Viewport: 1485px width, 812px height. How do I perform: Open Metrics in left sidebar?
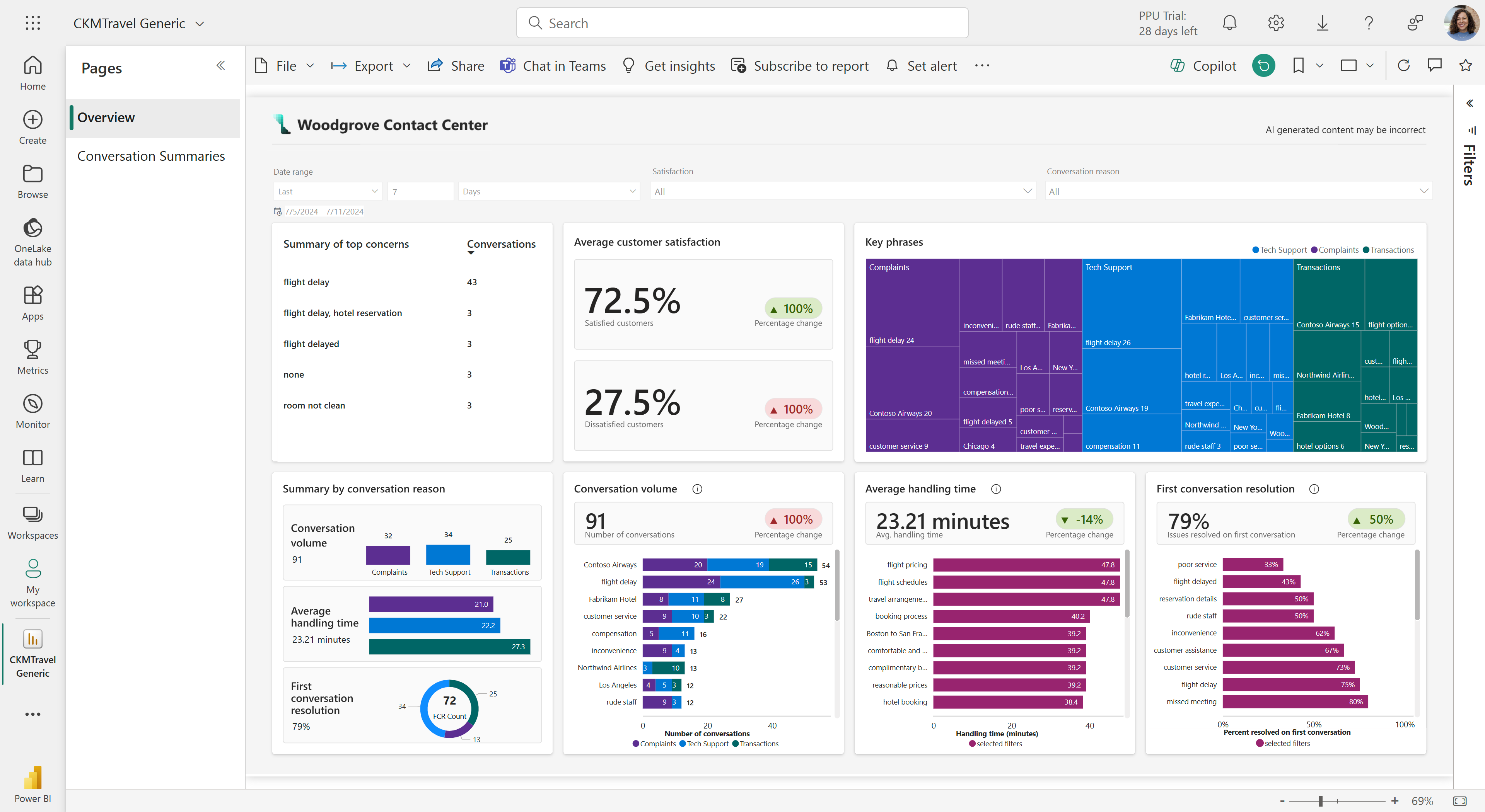pyautogui.click(x=33, y=357)
